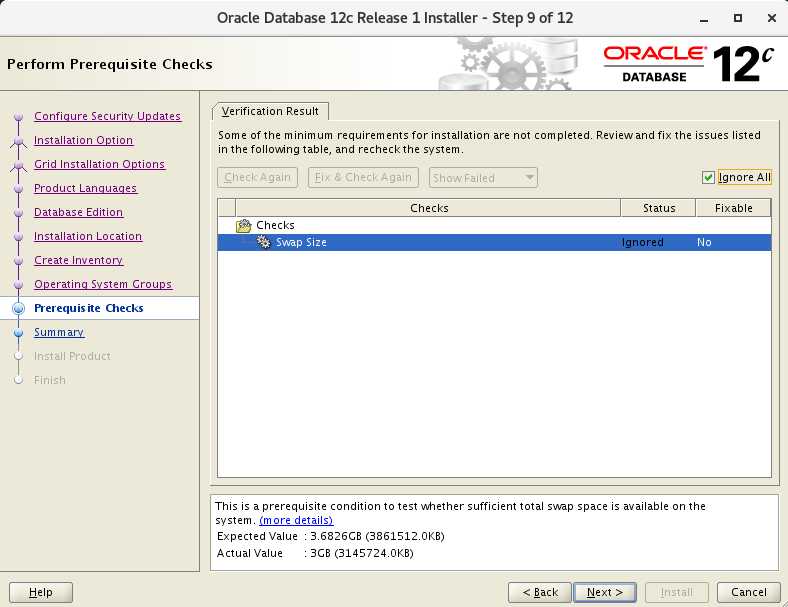Screen dimensions: 788x607
Task: Close the Oracle installer window
Action: (x=772, y=18)
